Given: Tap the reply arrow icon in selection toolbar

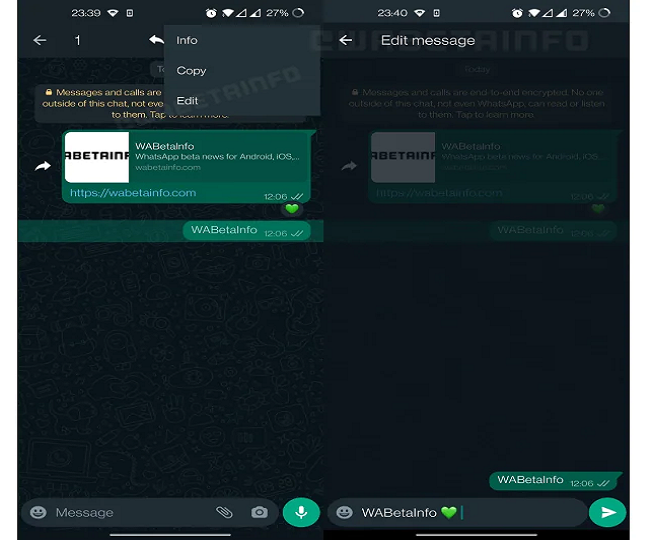Looking at the screenshot, I should point(156,40).
